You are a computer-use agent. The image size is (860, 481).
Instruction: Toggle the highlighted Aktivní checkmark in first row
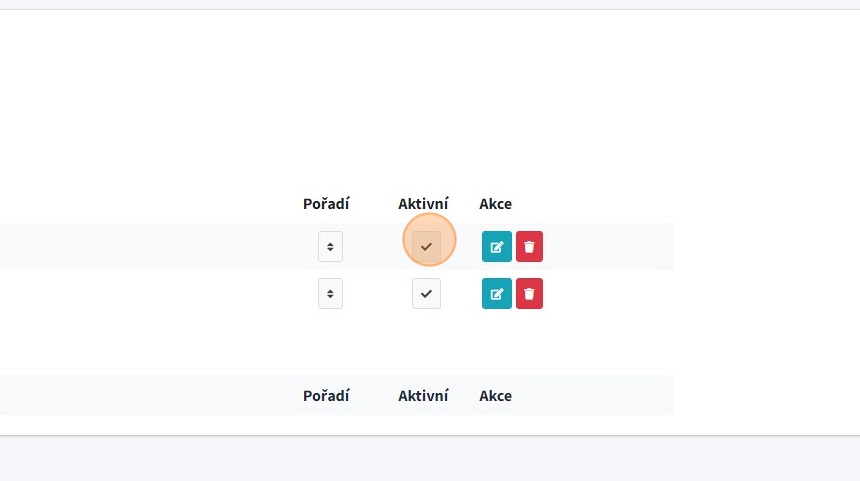[426, 246]
